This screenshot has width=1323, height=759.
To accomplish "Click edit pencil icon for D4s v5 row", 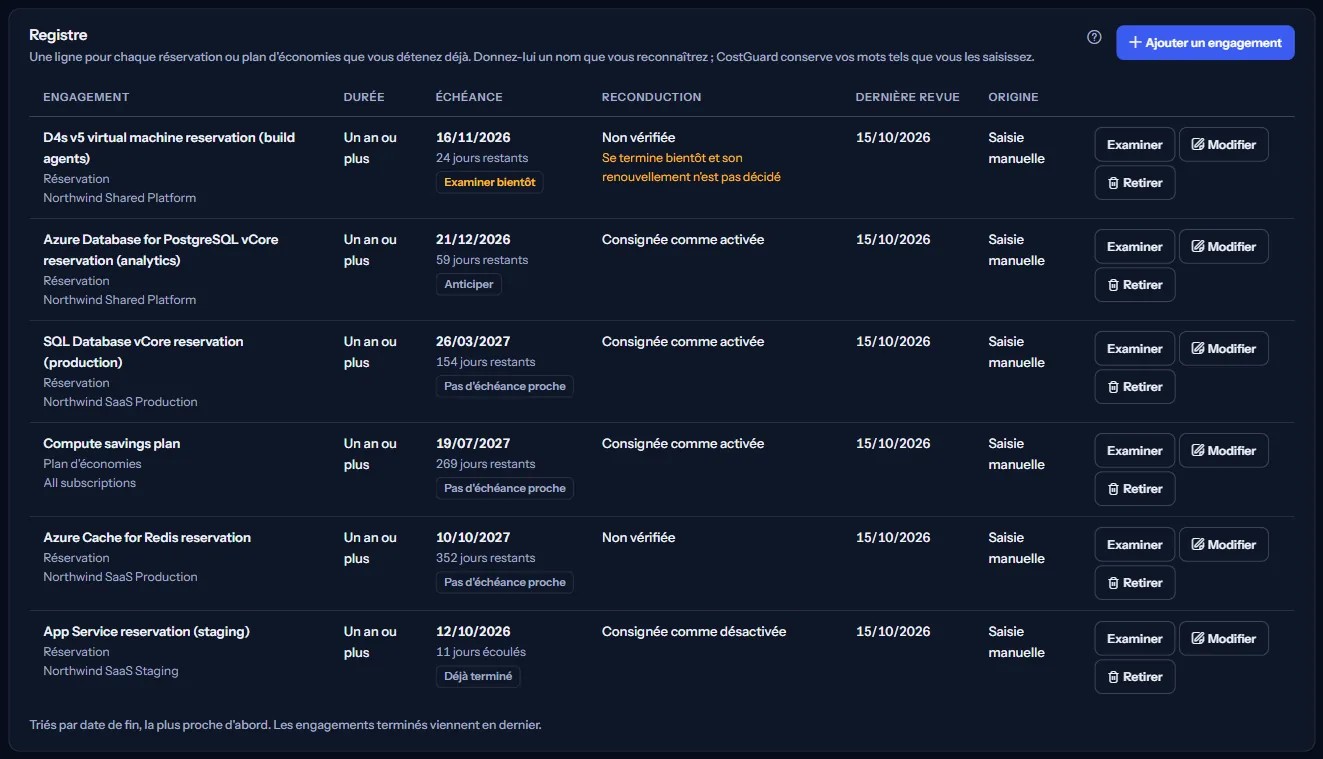I will 1197,145.
